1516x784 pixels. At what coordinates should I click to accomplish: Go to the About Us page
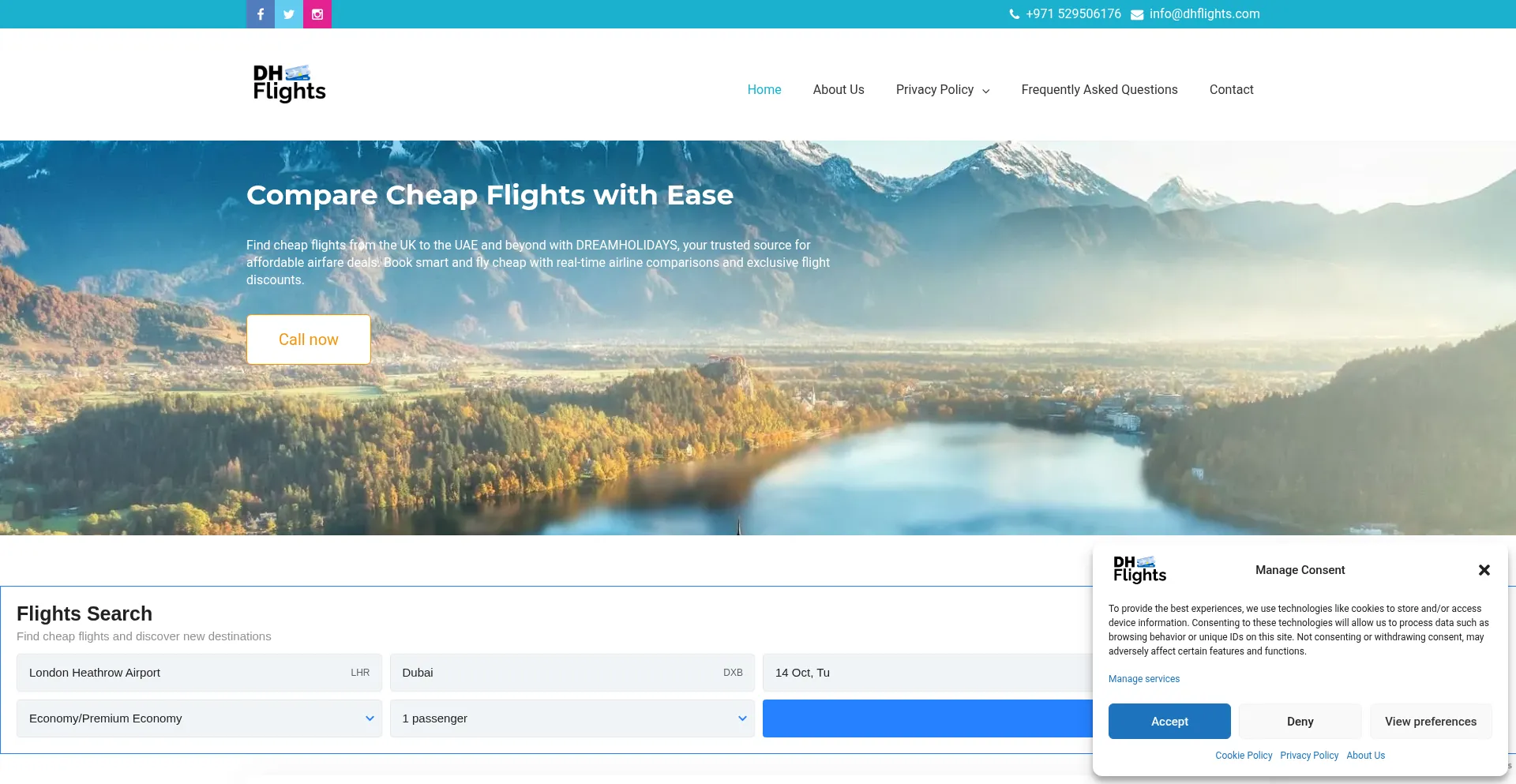[839, 90]
